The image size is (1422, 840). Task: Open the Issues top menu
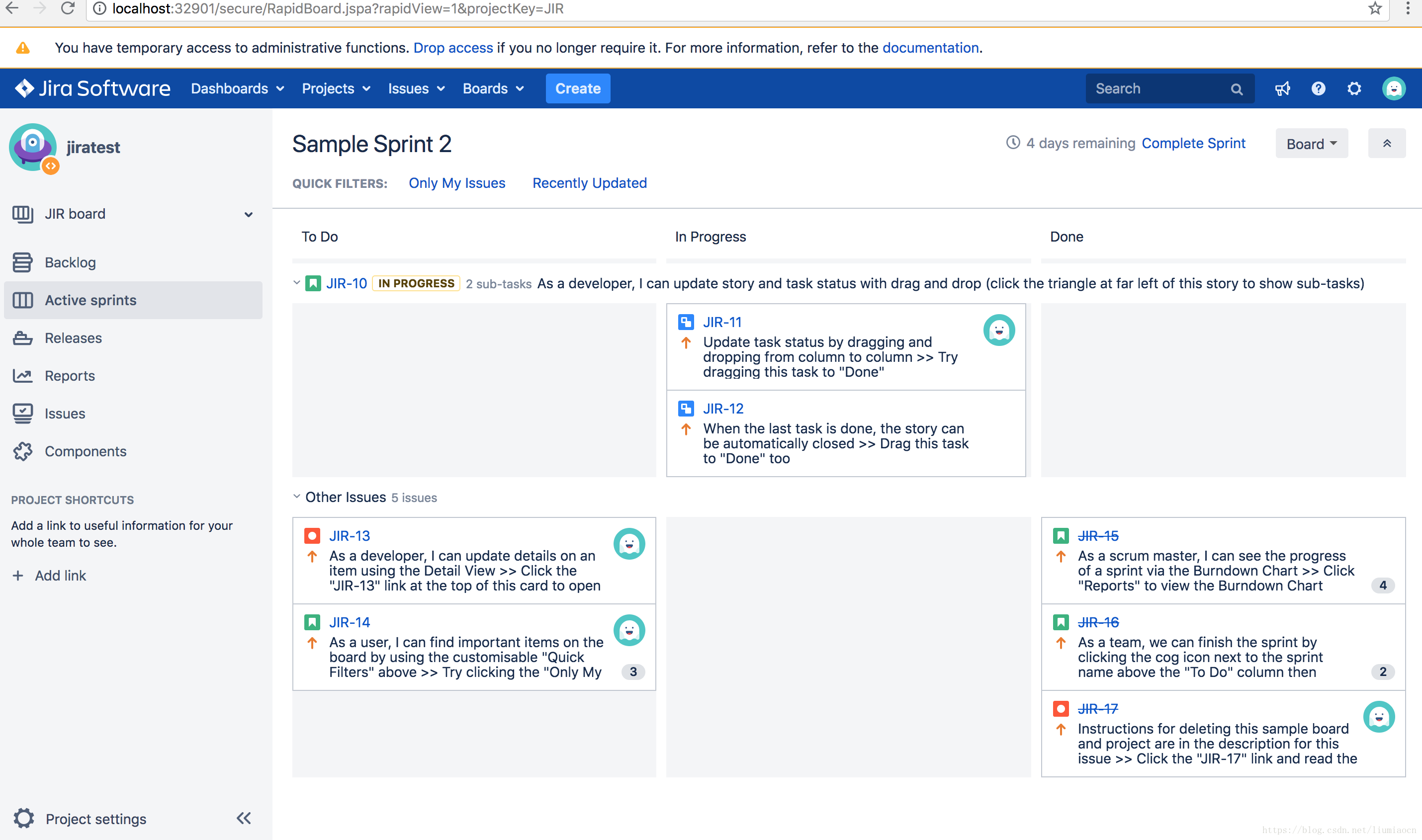point(413,88)
